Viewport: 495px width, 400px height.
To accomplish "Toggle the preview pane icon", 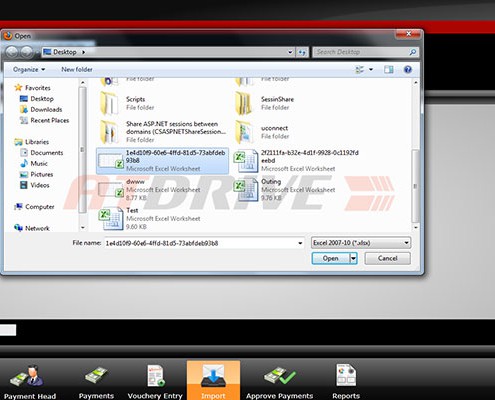I will pyautogui.click(x=388, y=69).
